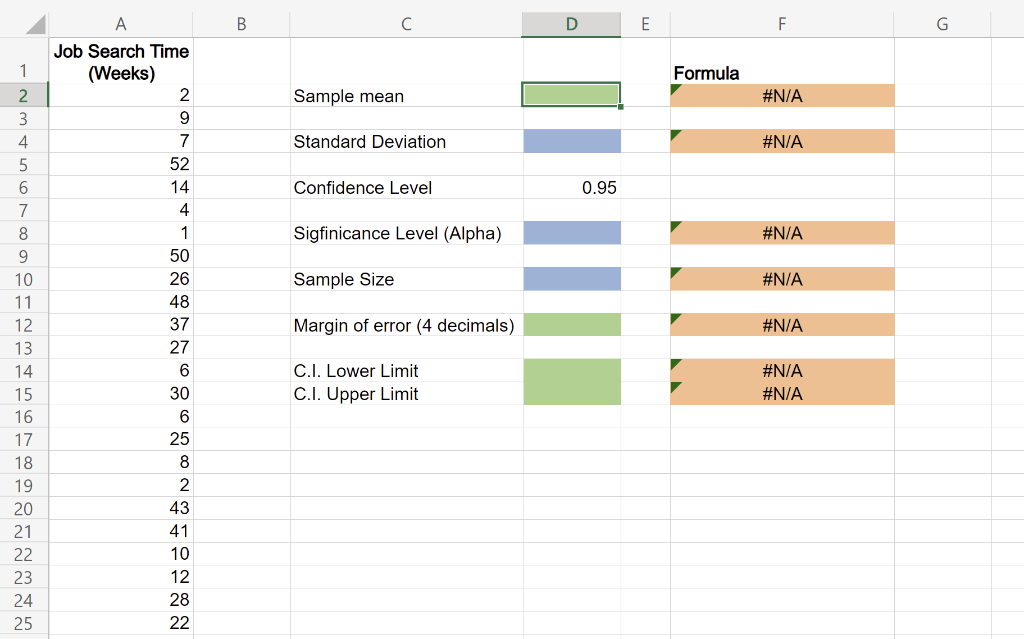Click the Sample mean label

[x=349, y=96]
